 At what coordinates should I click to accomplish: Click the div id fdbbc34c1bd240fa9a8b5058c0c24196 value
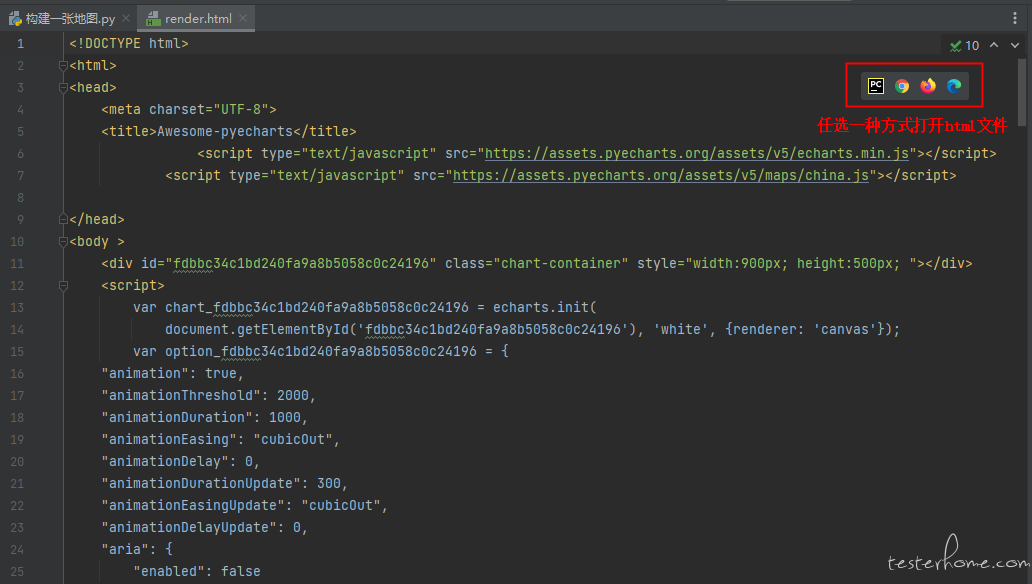(x=301, y=263)
